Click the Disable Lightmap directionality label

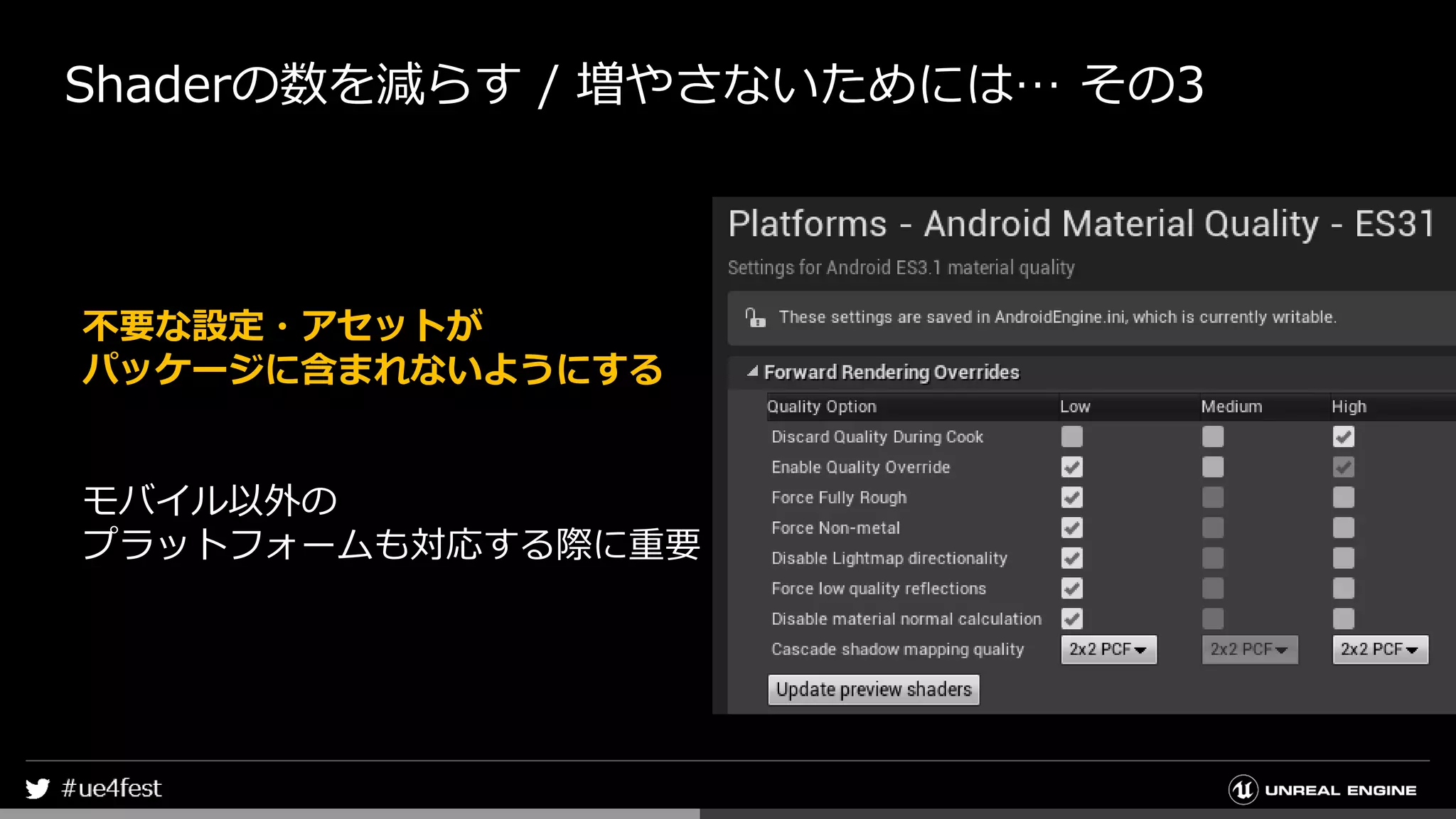click(x=889, y=558)
